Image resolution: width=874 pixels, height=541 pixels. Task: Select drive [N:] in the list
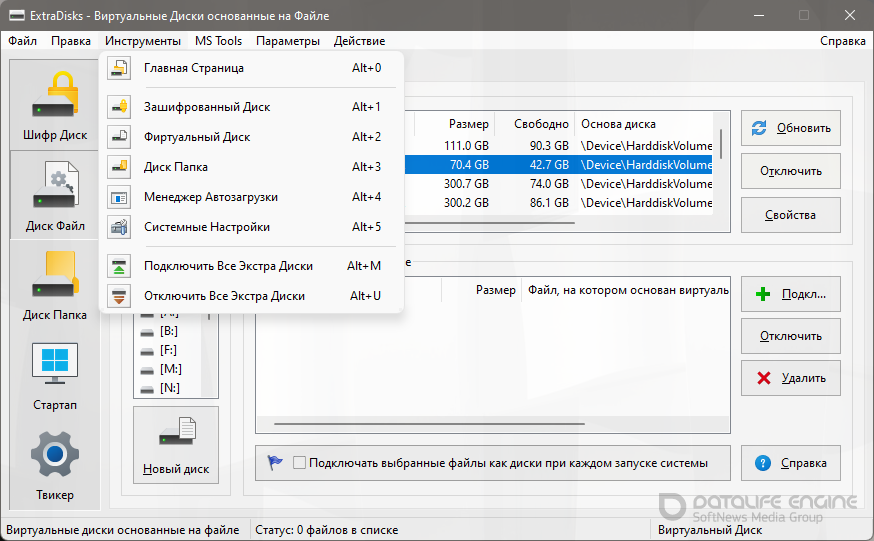tap(169, 388)
